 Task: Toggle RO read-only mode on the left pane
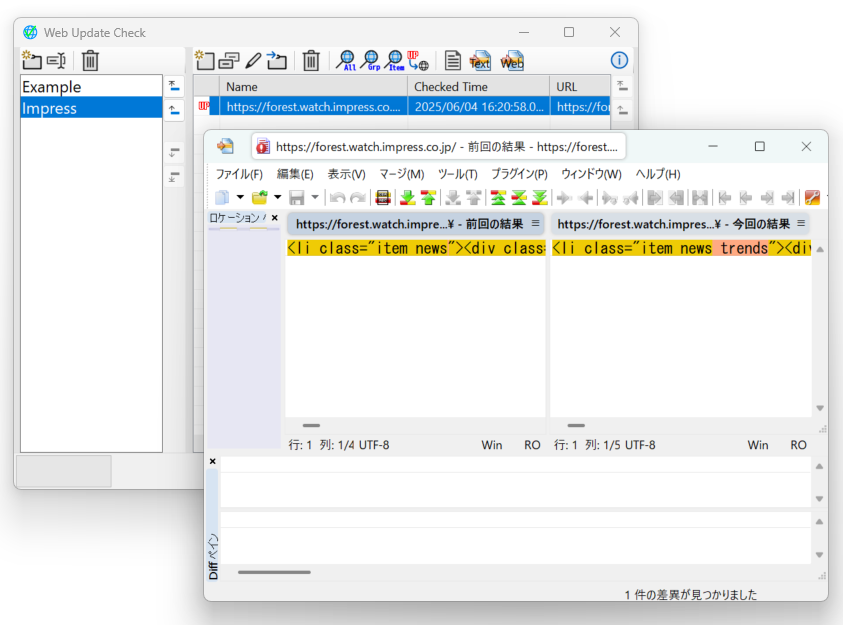[x=532, y=445]
